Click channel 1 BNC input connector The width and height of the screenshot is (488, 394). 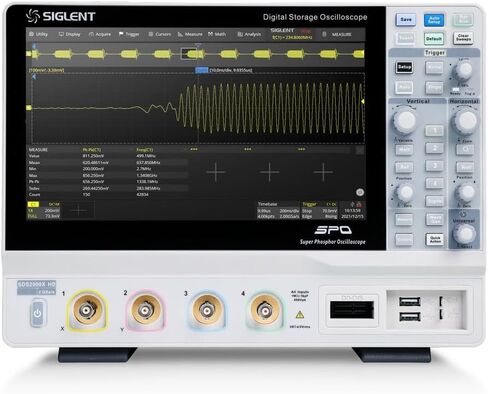[x=86, y=311]
